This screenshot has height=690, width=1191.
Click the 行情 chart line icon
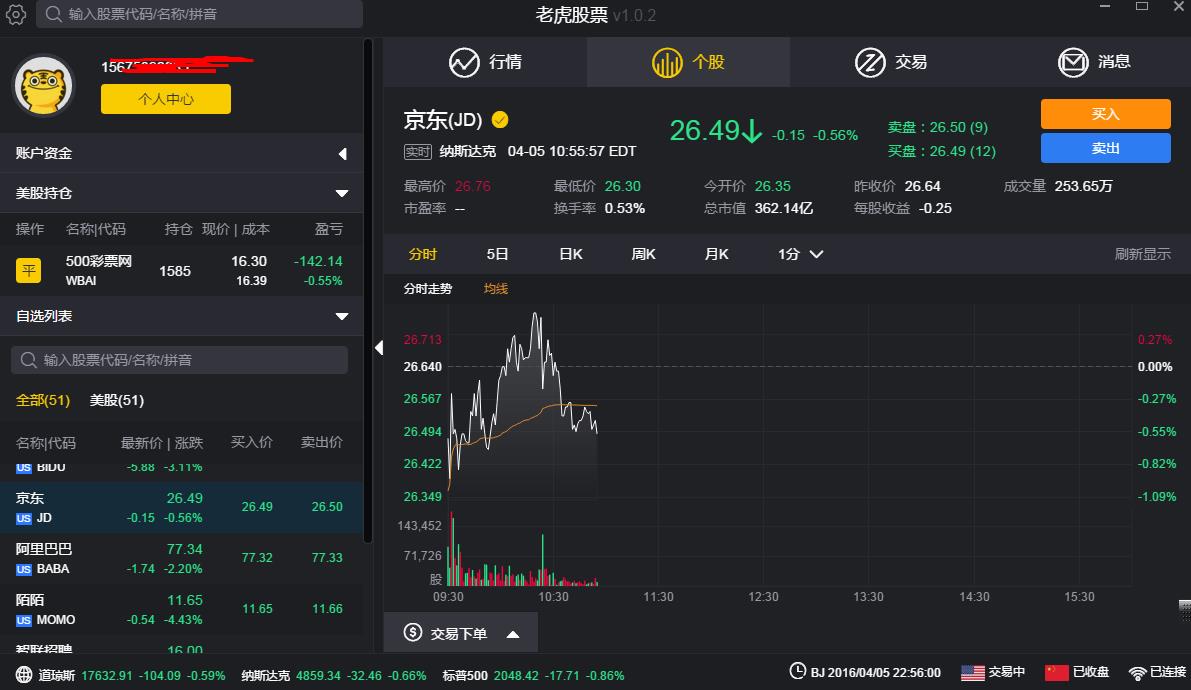(x=464, y=62)
